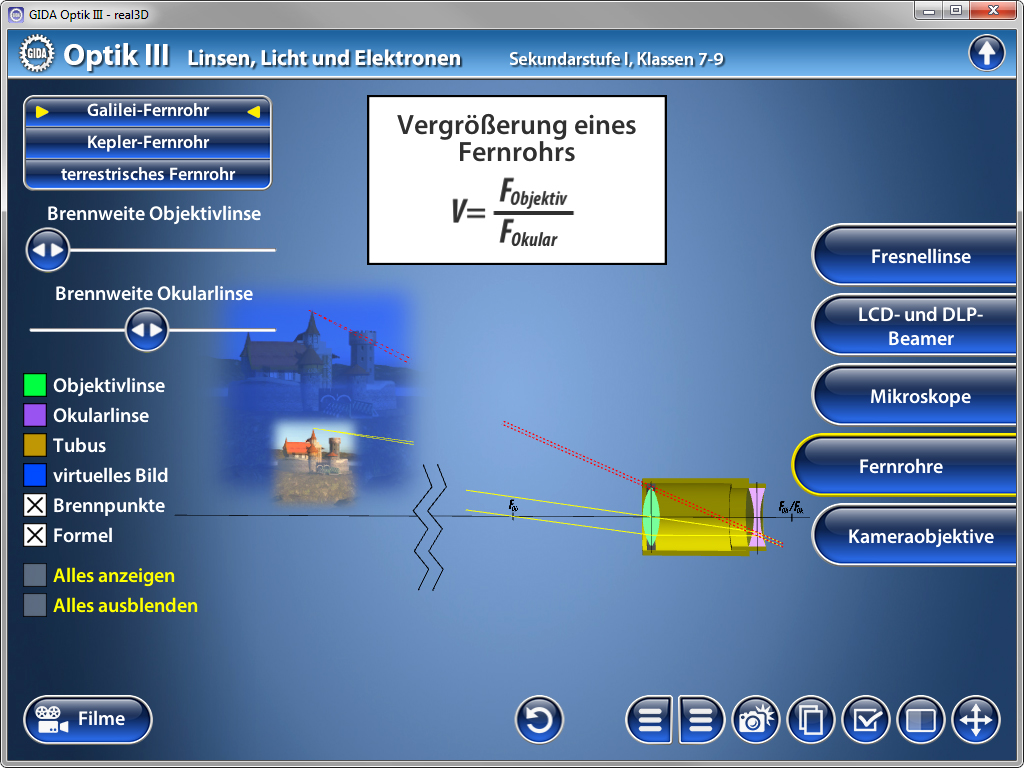This screenshot has width=1024, height=768.
Task: Click the four-arrow move icon
Action: tap(976, 720)
